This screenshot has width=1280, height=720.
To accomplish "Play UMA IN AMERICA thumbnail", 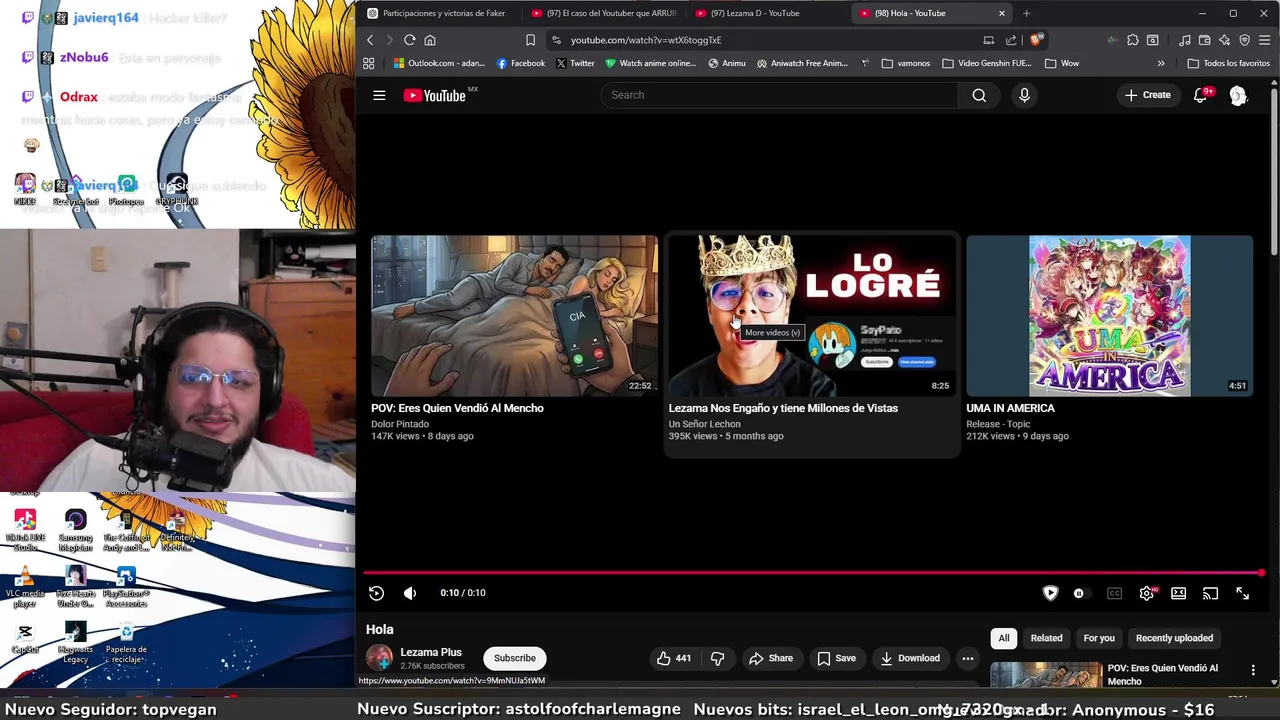I will point(1110,316).
